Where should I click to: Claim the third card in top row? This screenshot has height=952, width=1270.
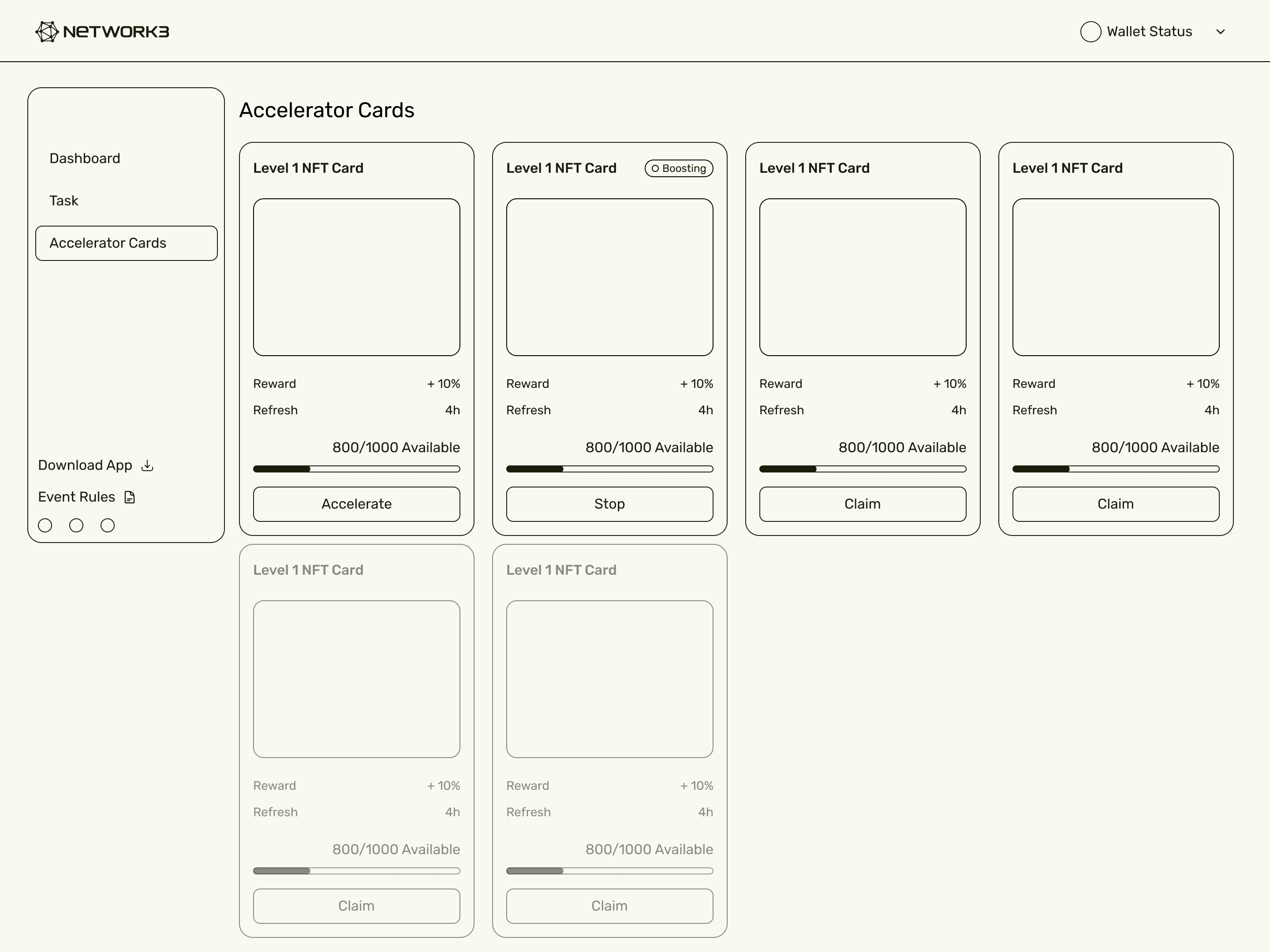[x=863, y=504]
